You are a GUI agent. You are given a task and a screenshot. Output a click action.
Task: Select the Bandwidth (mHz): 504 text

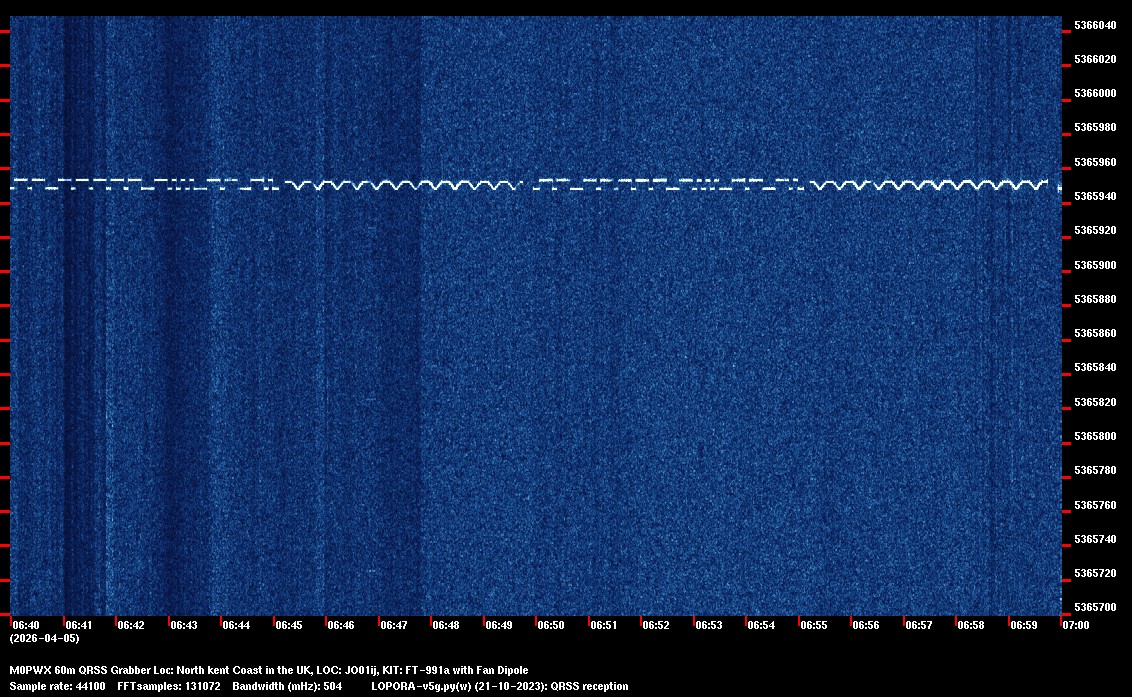point(286,686)
